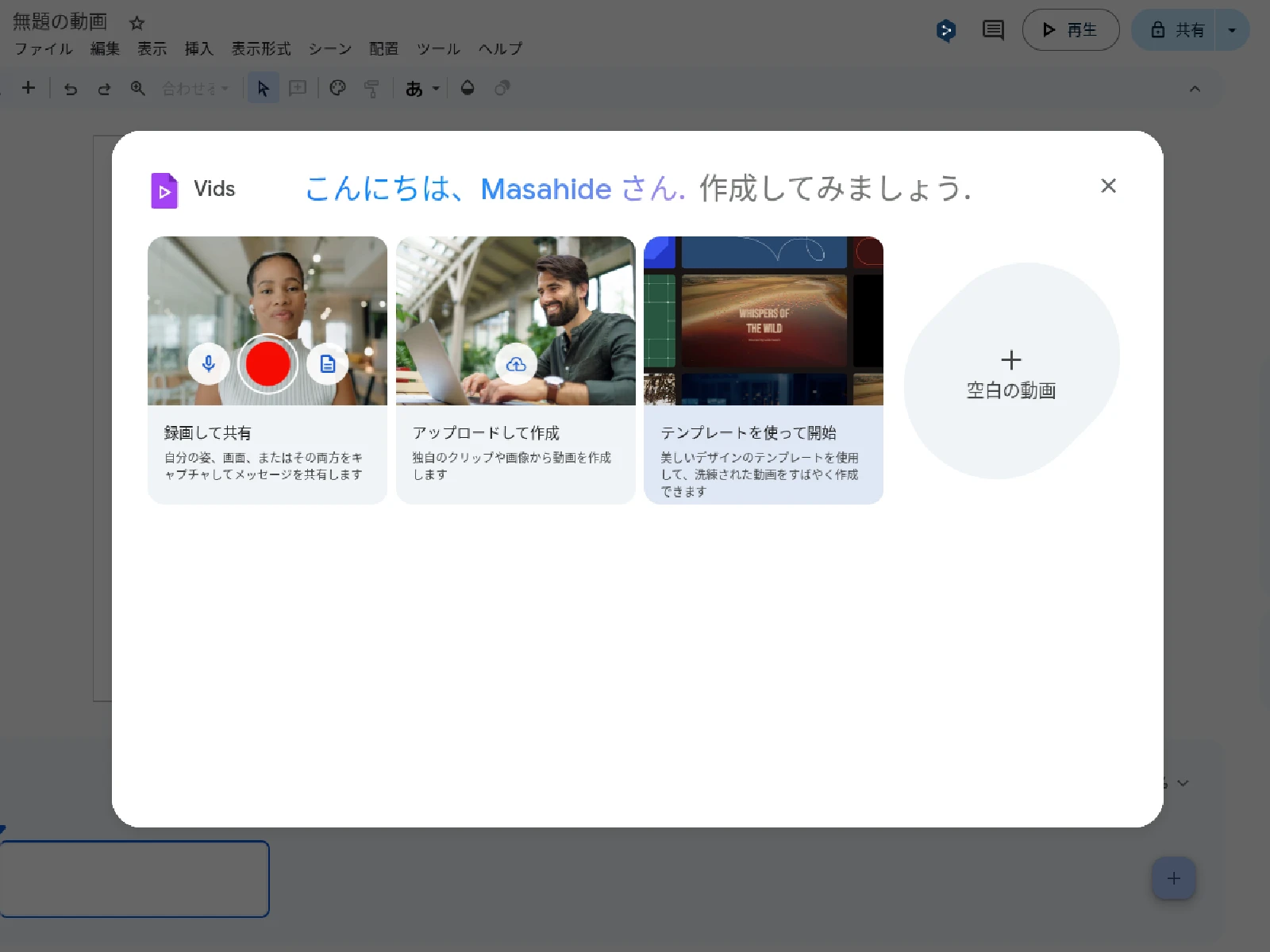Open the 配置 menu
This screenshot has width=1270, height=952.
click(x=384, y=49)
